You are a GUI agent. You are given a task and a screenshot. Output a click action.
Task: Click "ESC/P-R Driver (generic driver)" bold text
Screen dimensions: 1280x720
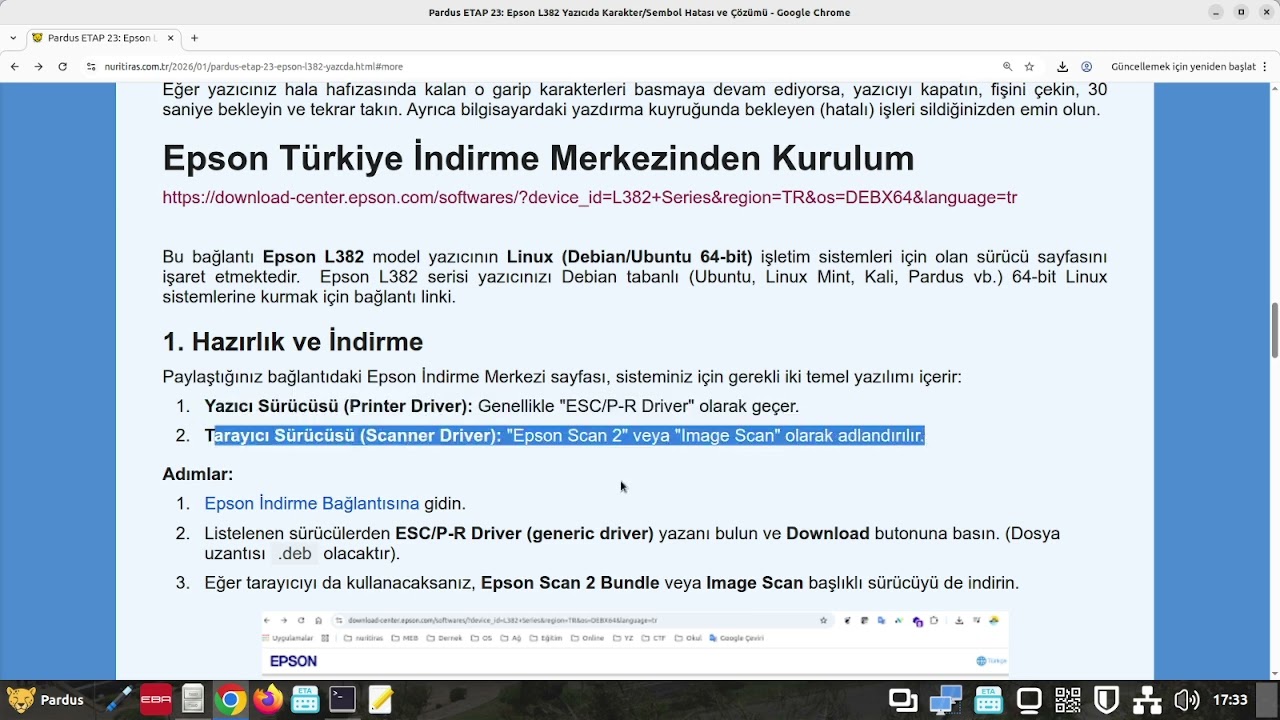click(x=524, y=533)
